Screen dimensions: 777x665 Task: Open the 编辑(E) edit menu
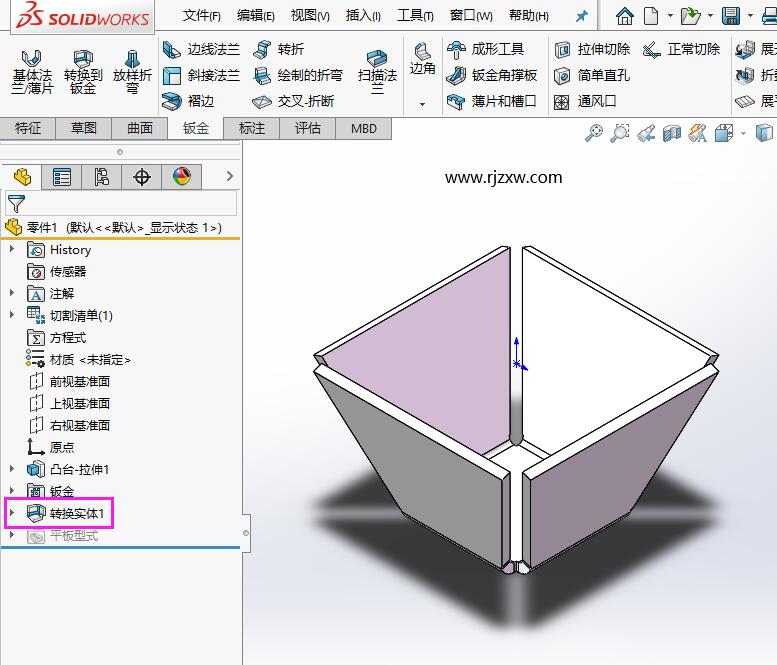click(255, 16)
